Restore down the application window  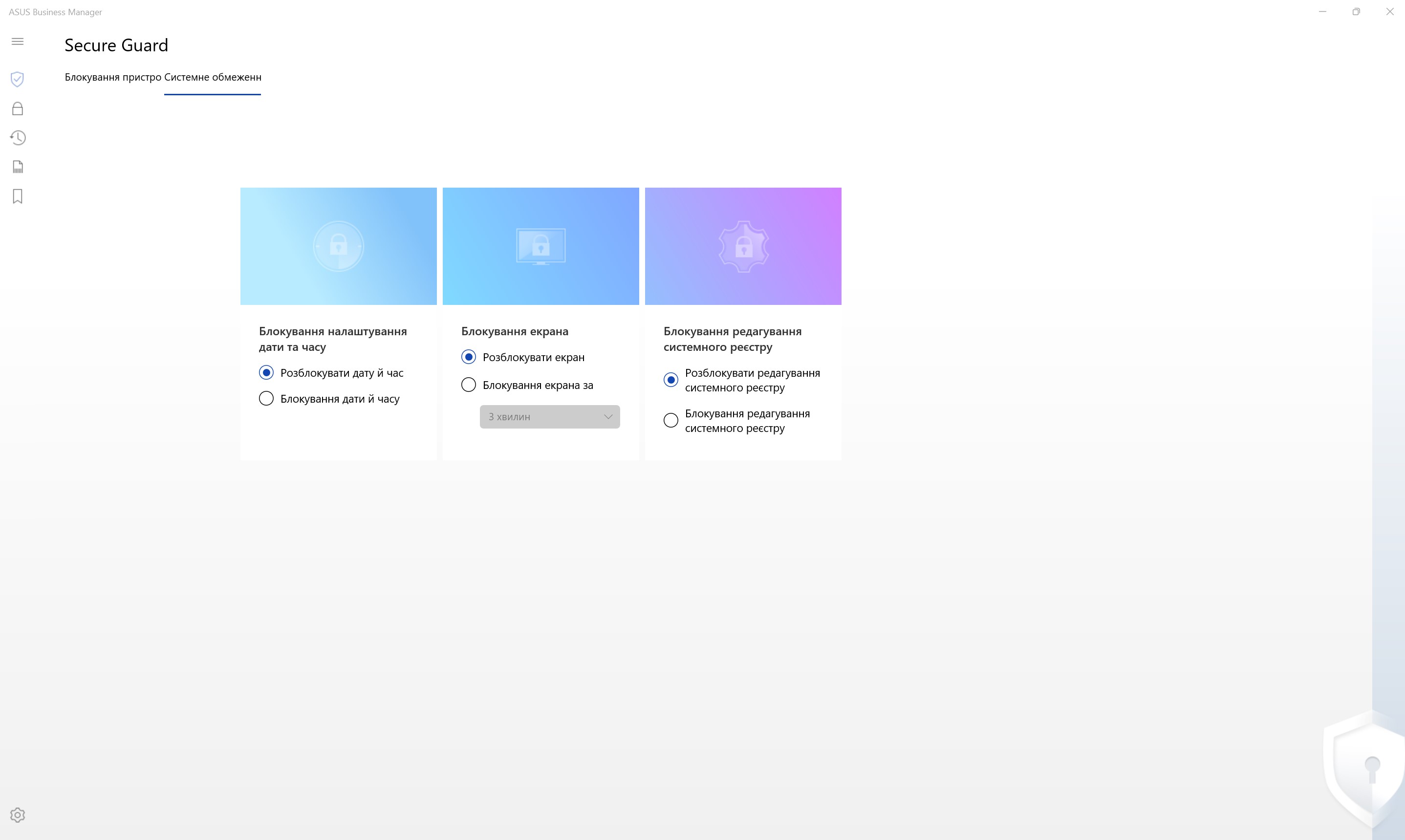tap(1356, 12)
